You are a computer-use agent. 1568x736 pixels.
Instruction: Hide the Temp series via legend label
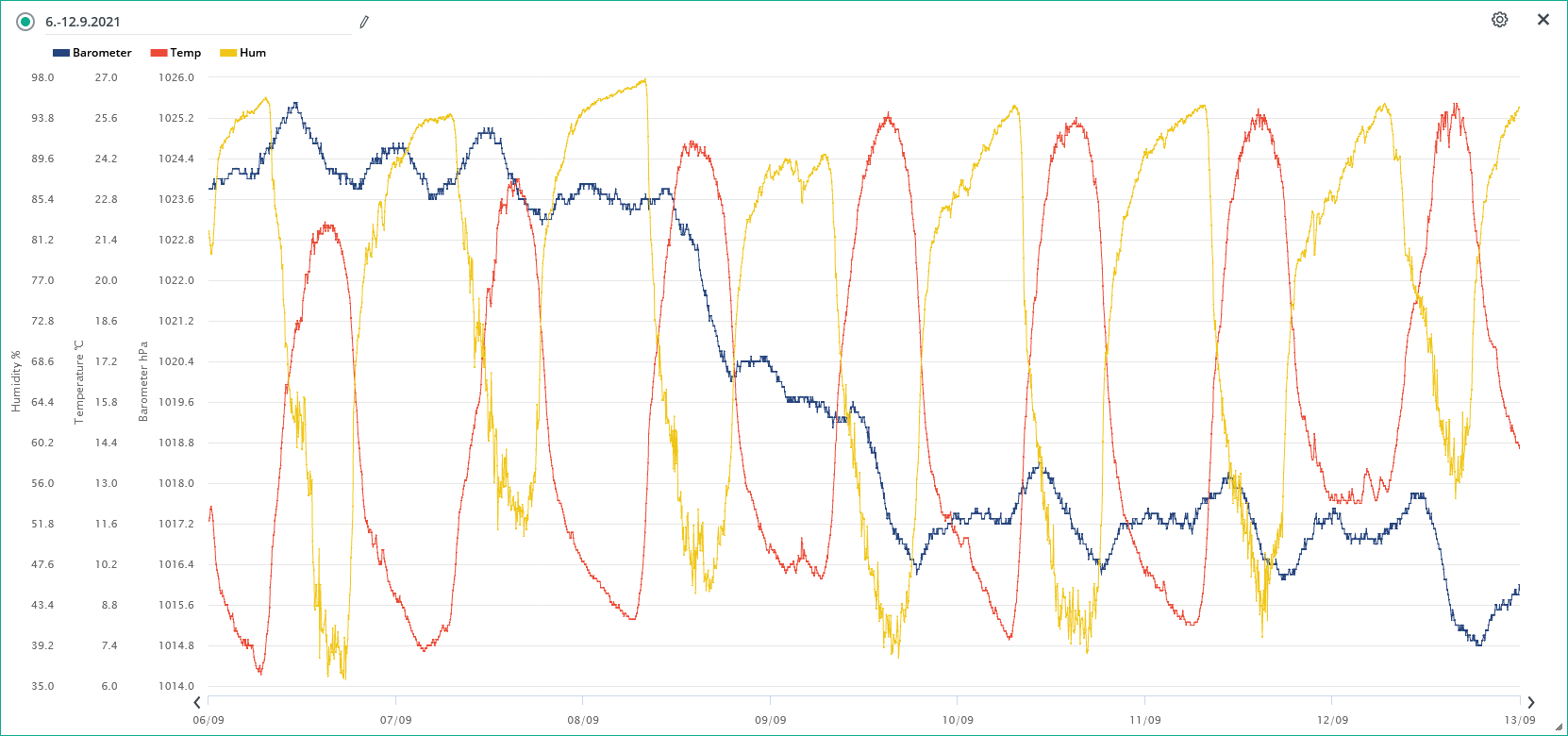coord(185,53)
